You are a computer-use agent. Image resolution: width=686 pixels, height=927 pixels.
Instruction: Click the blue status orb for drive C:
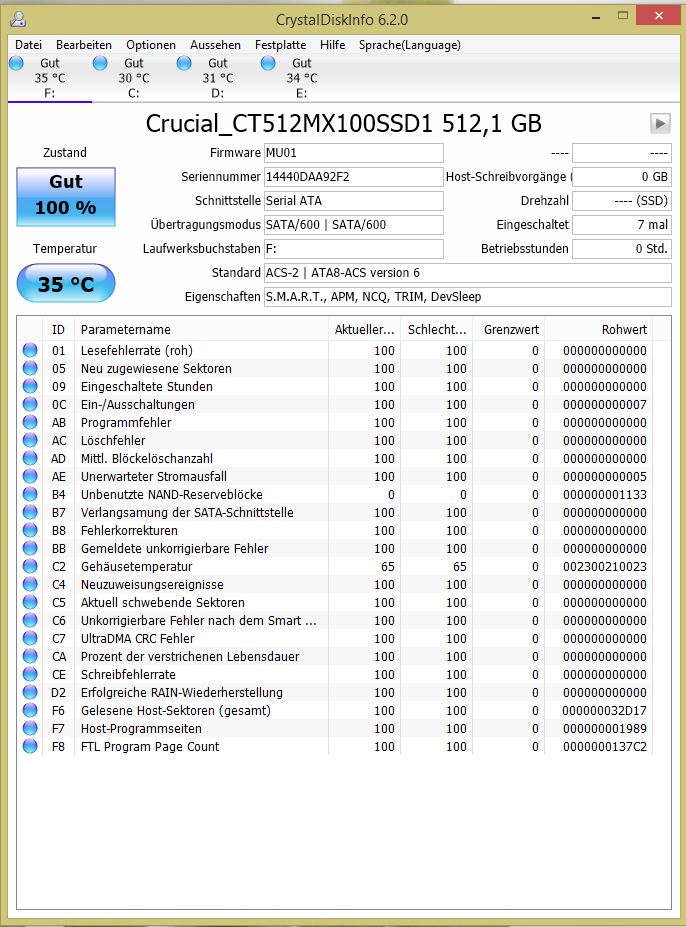point(101,63)
